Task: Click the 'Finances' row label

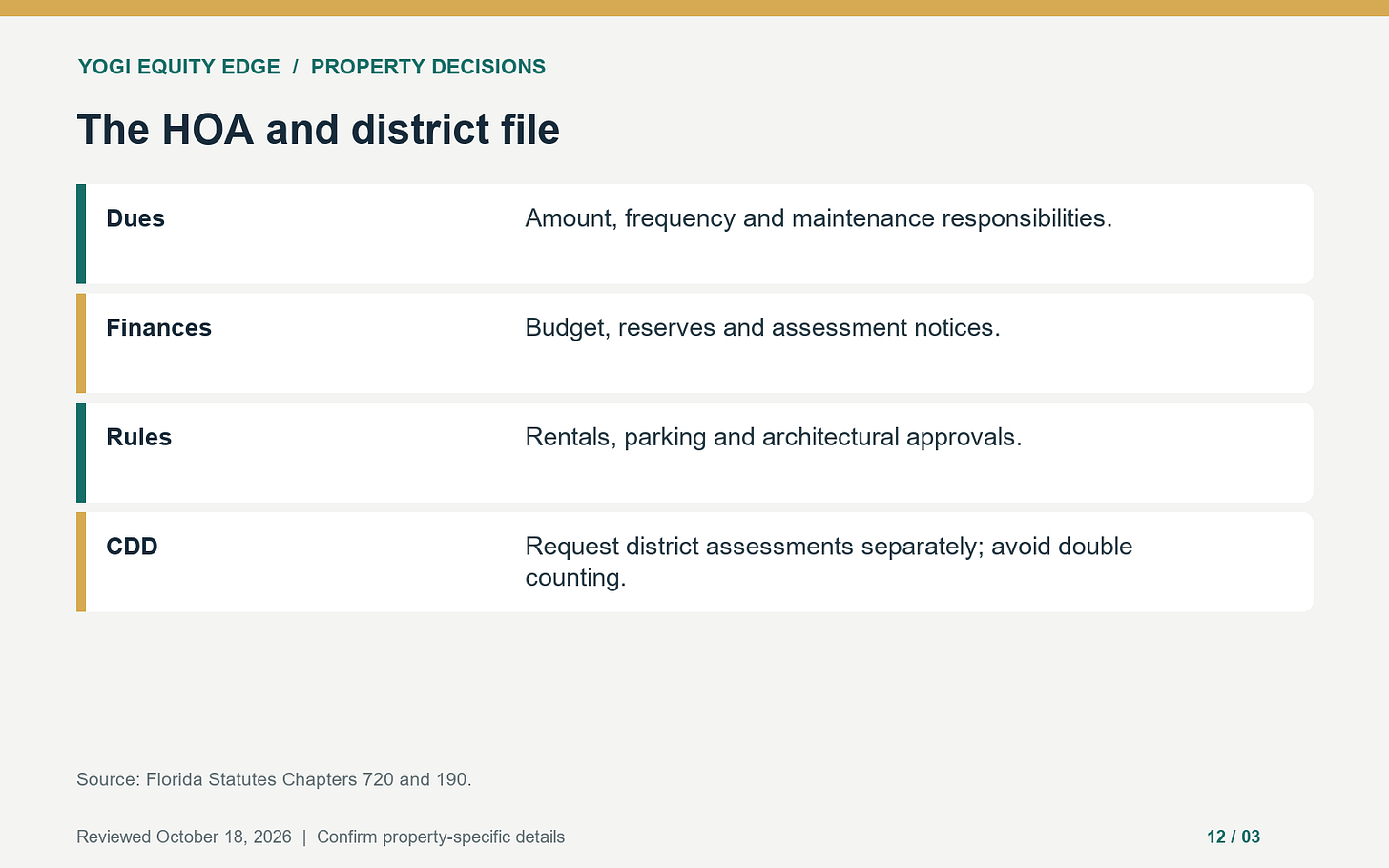Action: click(158, 328)
